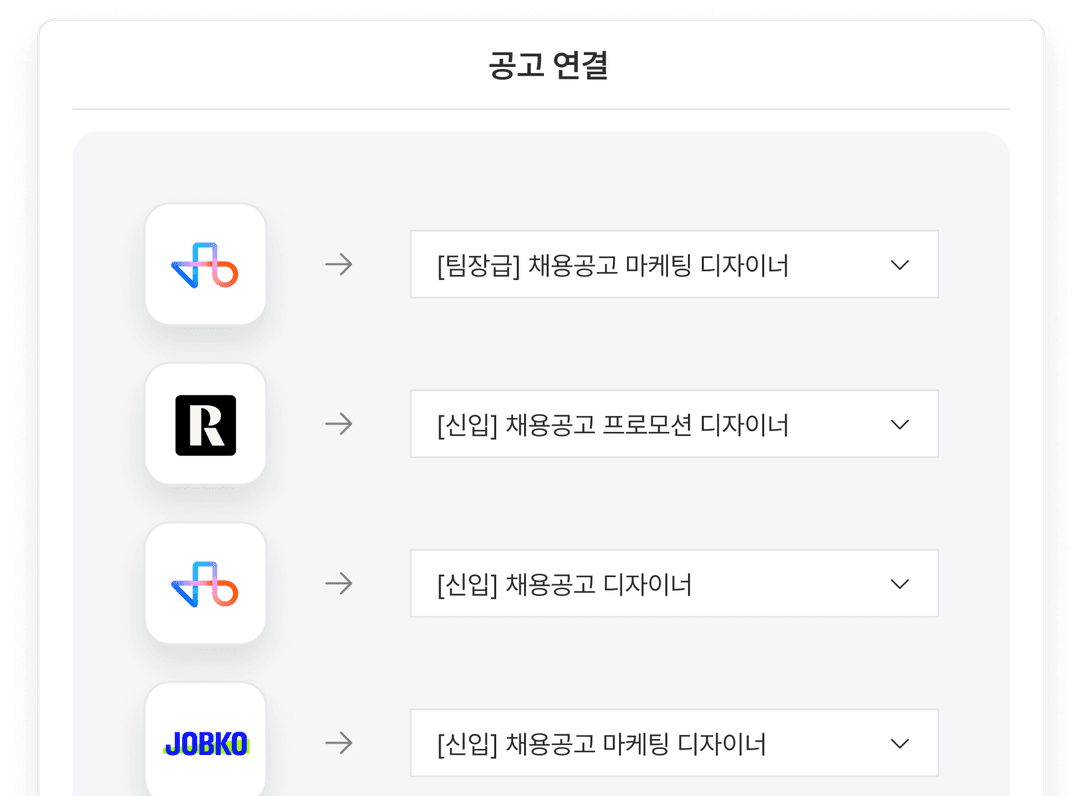Select the 공고 연결 dialog title
This screenshot has width=1080, height=796.
pyautogui.click(x=540, y=66)
